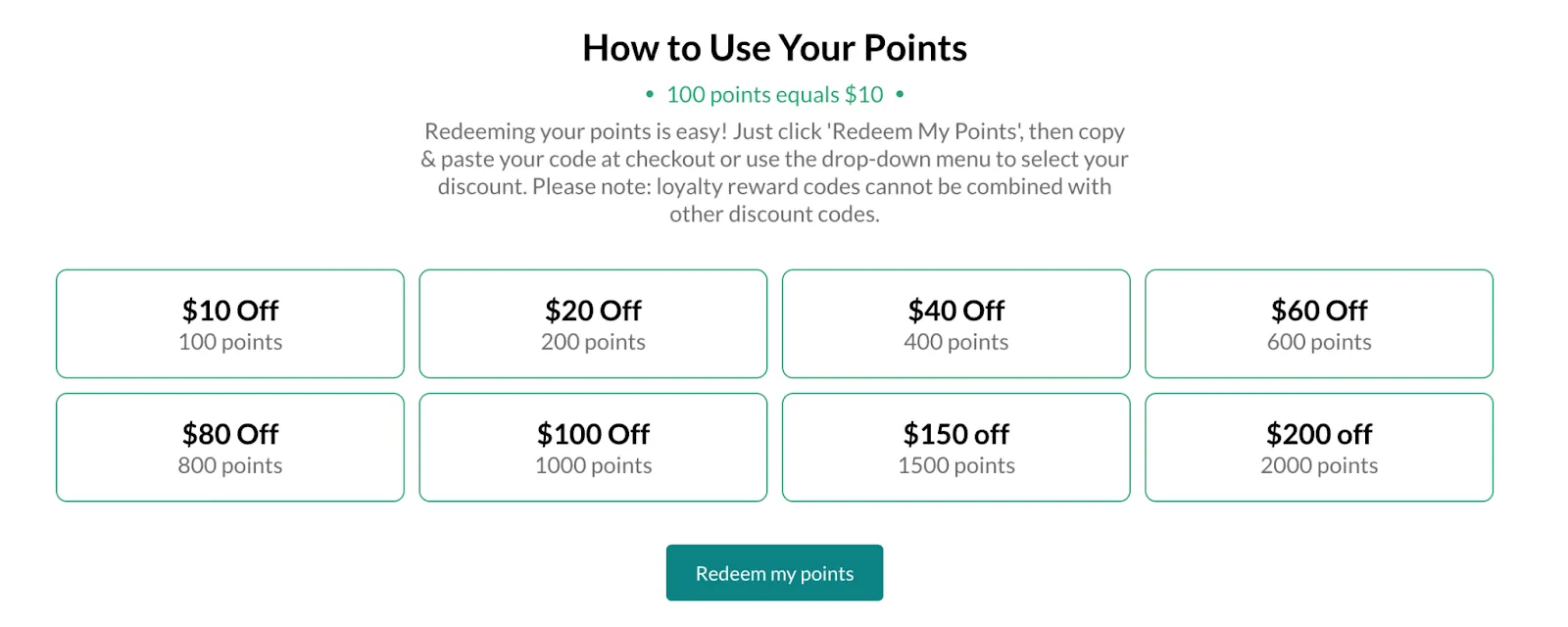The width and height of the screenshot is (1568, 627).
Task: Click the bullet dot left of '100 points equals'
Action: pyautogui.click(x=650, y=95)
